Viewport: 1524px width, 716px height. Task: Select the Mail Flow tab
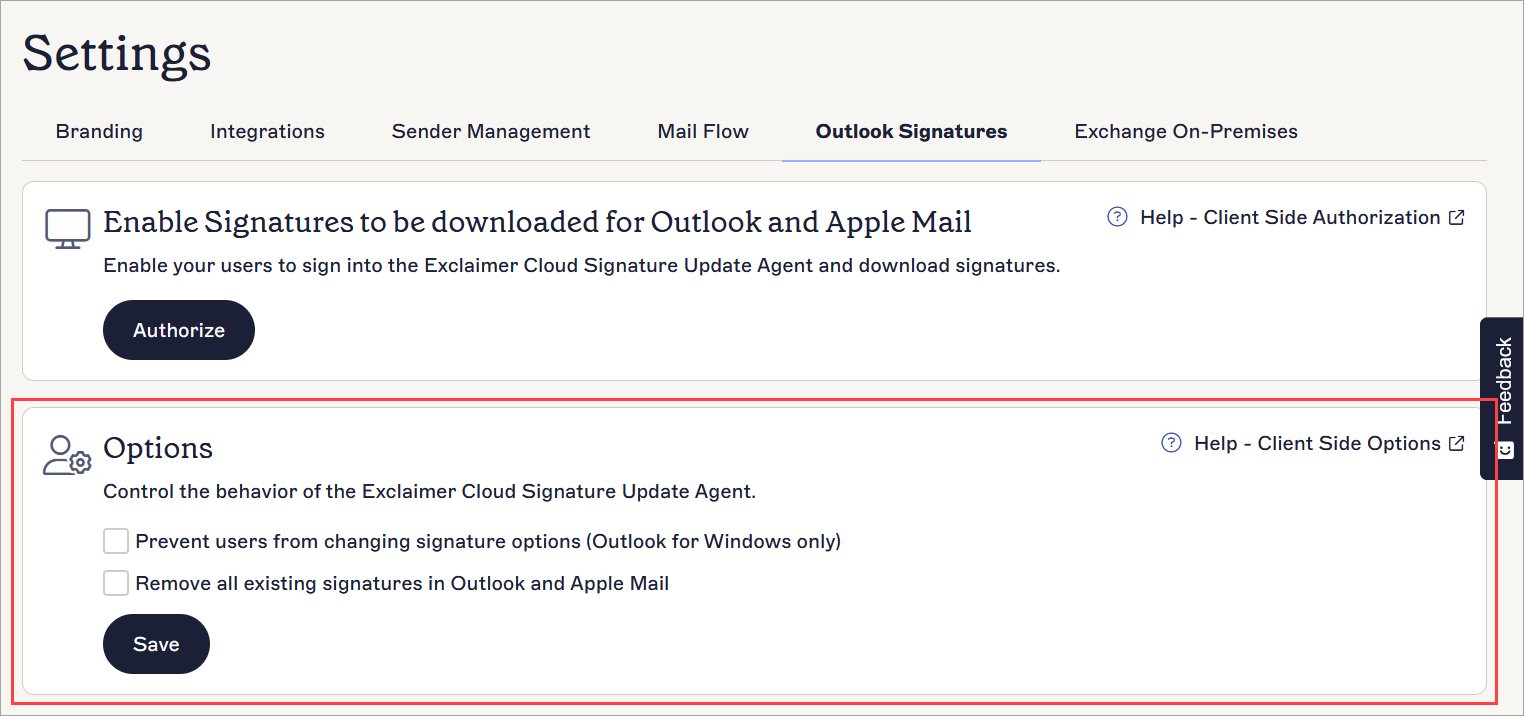click(703, 132)
